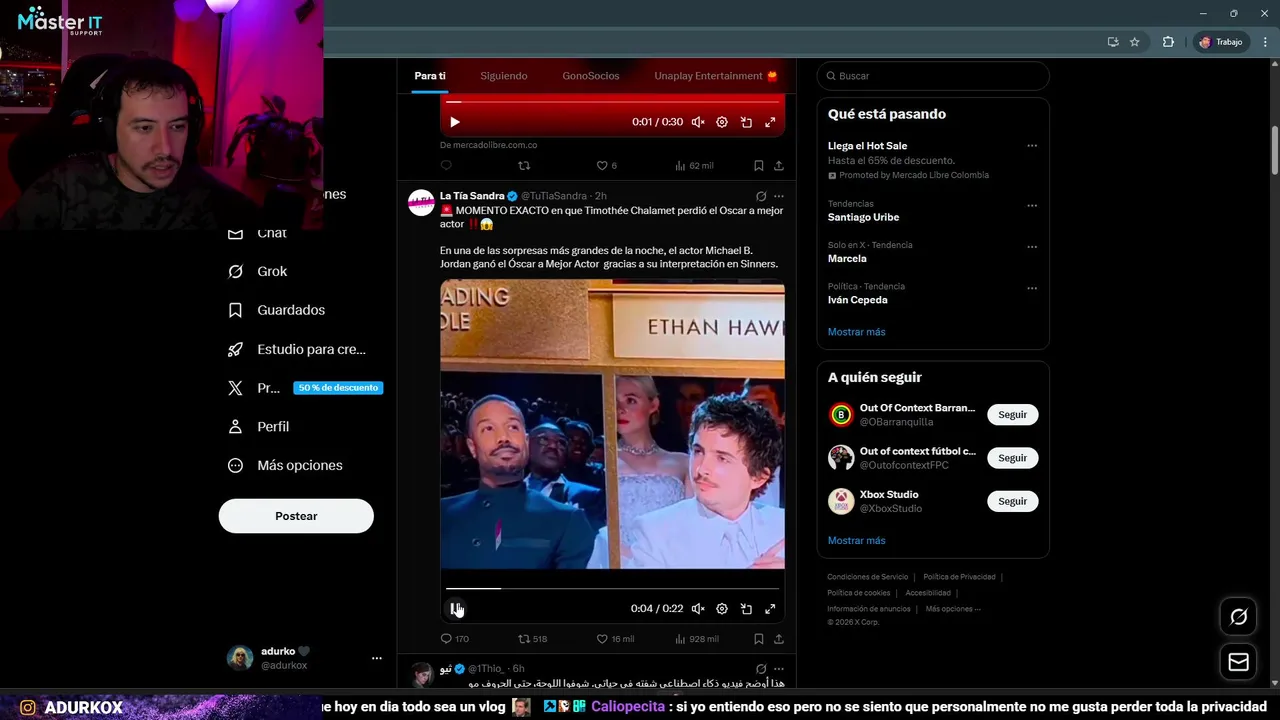View 928 mil analytics on Tía Sandra post
This screenshot has height=720, width=1280.
click(x=697, y=639)
